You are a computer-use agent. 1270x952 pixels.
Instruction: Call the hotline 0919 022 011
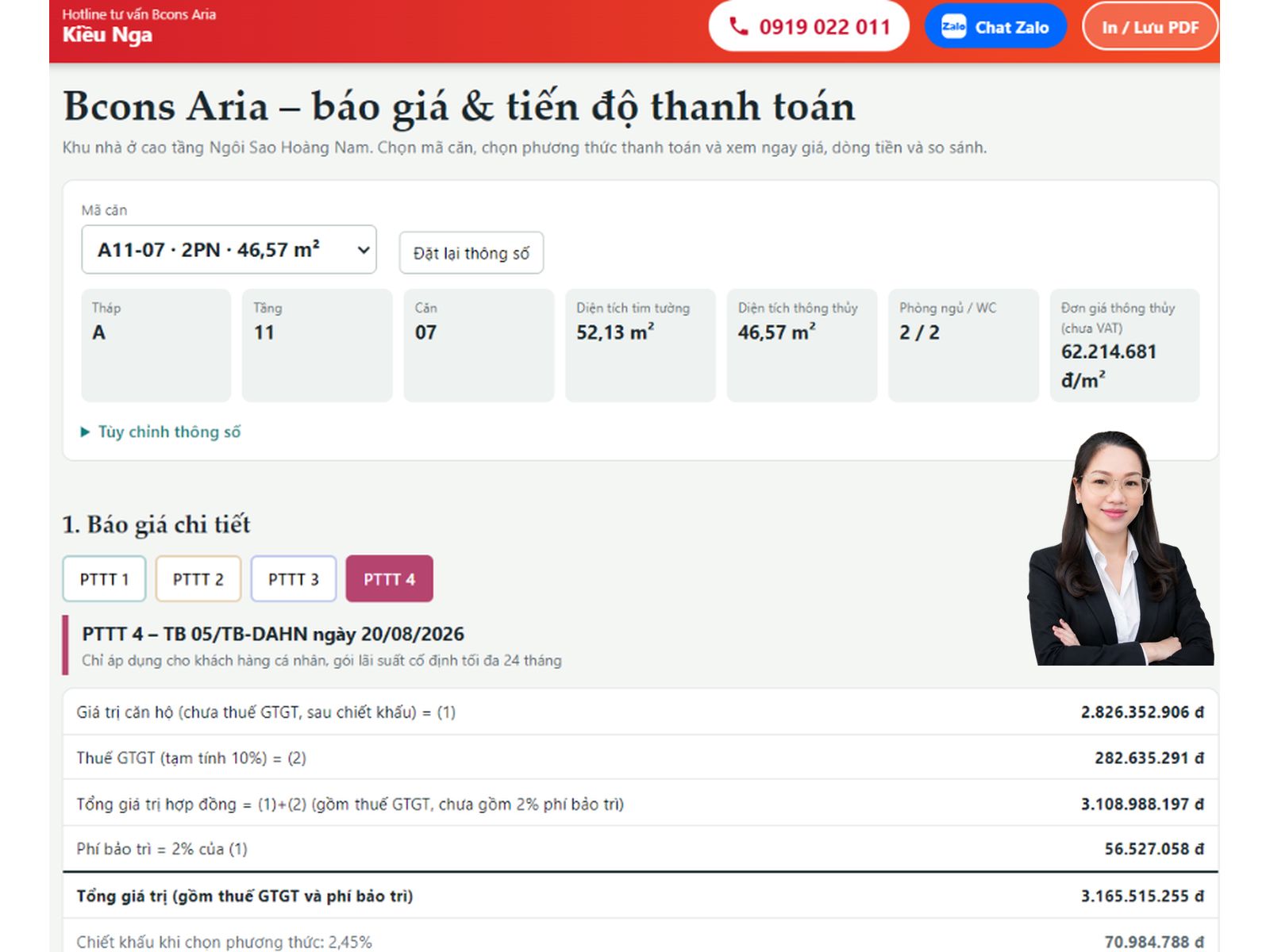pyautogui.click(x=809, y=26)
